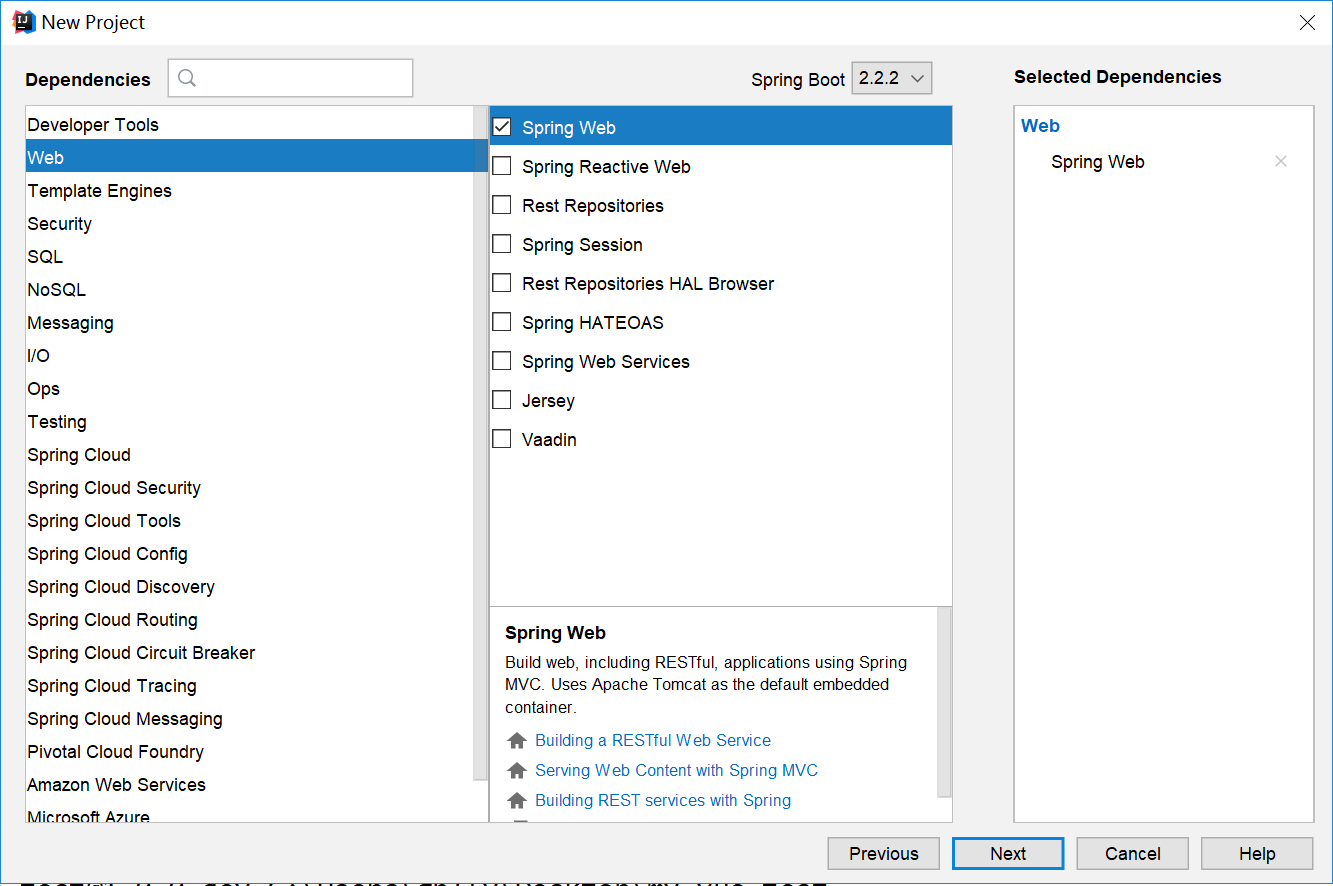Image resolution: width=1333 pixels, height=886 pixels.
Task: Click the home icon beside Building REST services
Action: [517, 801]
